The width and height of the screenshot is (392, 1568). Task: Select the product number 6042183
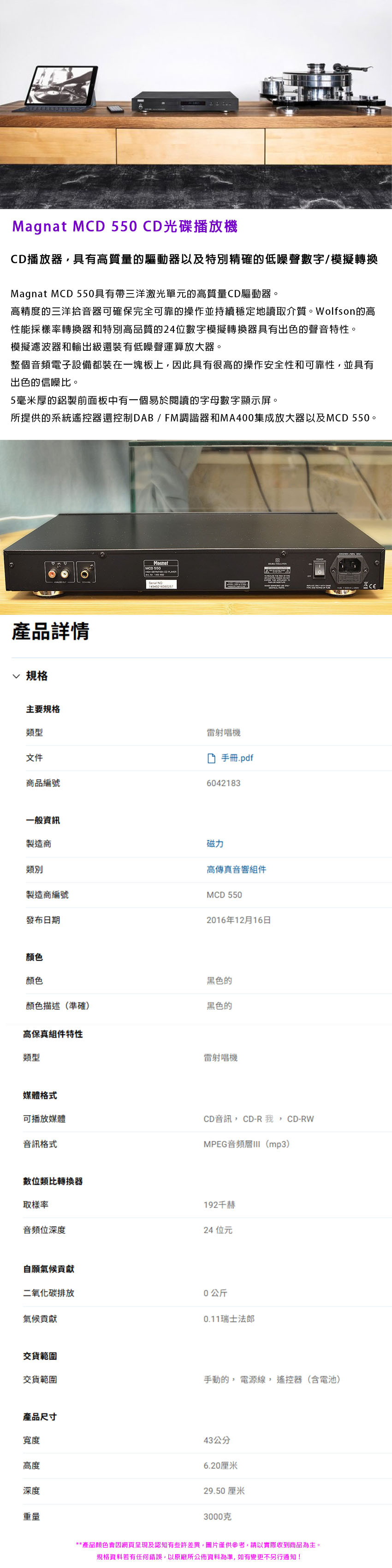(224, 783)
